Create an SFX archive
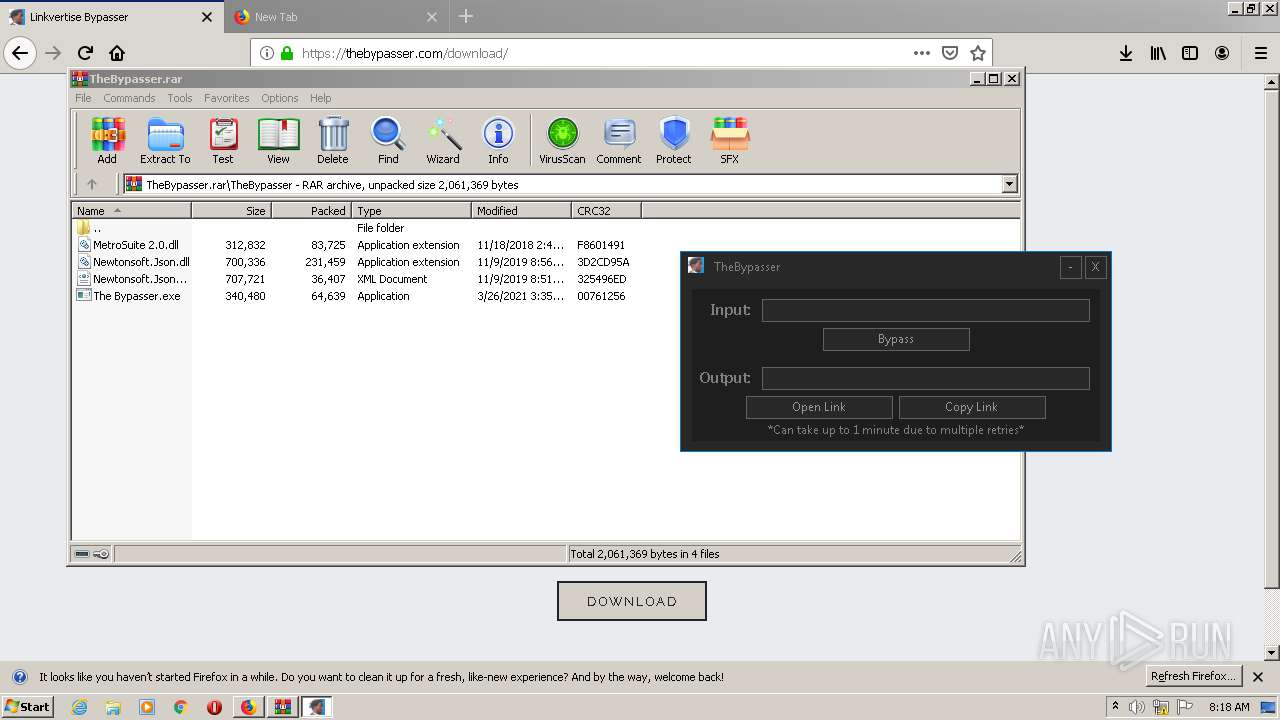 [x=730, y=140]
